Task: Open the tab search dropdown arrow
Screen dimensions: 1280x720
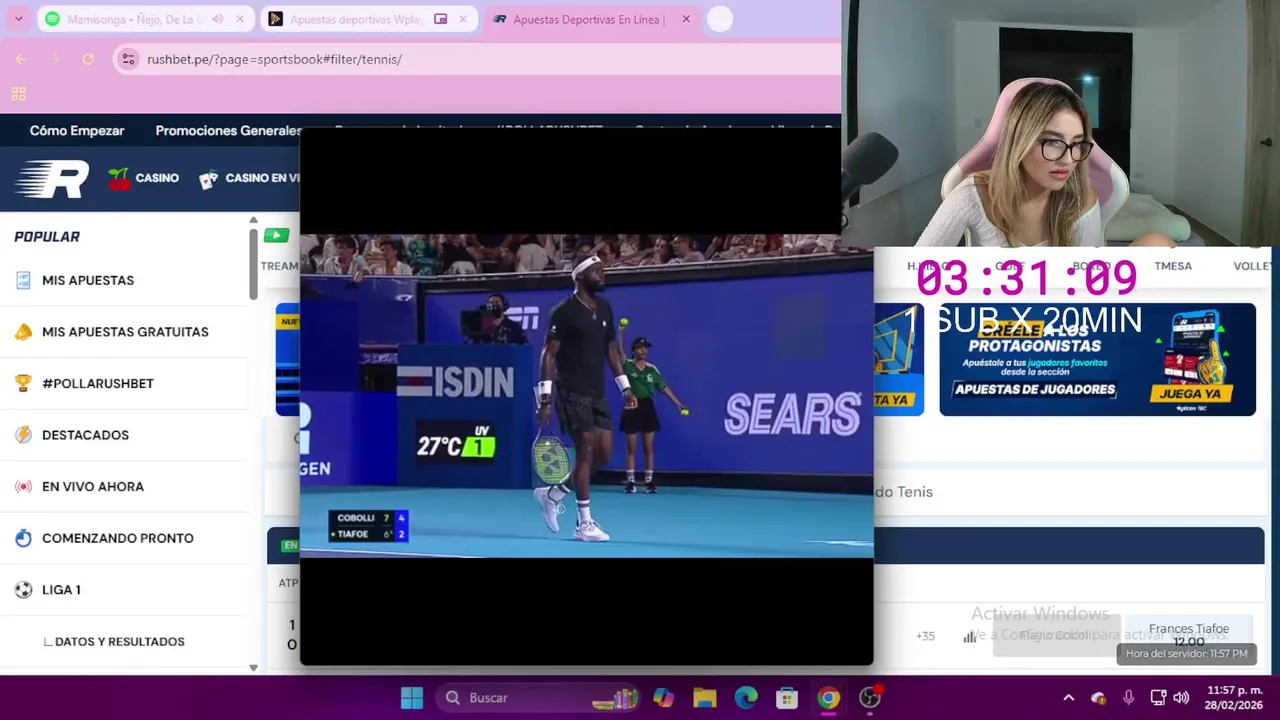Action: (x=18, y=19)
